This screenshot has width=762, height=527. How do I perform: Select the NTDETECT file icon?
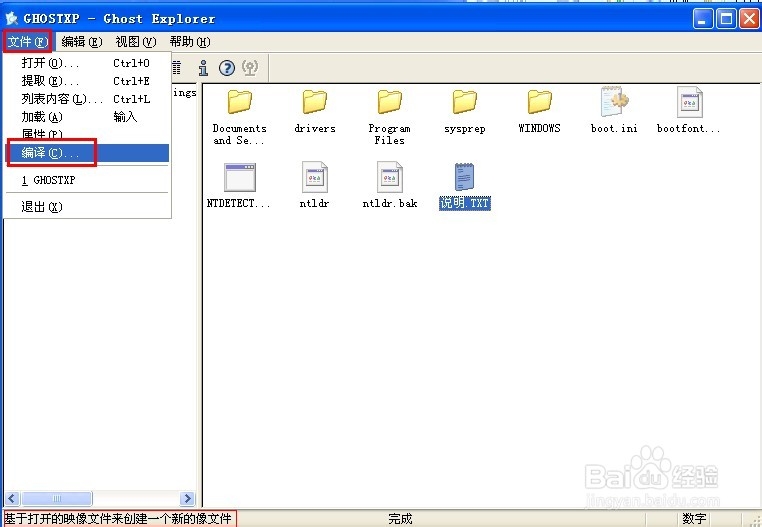240,177
